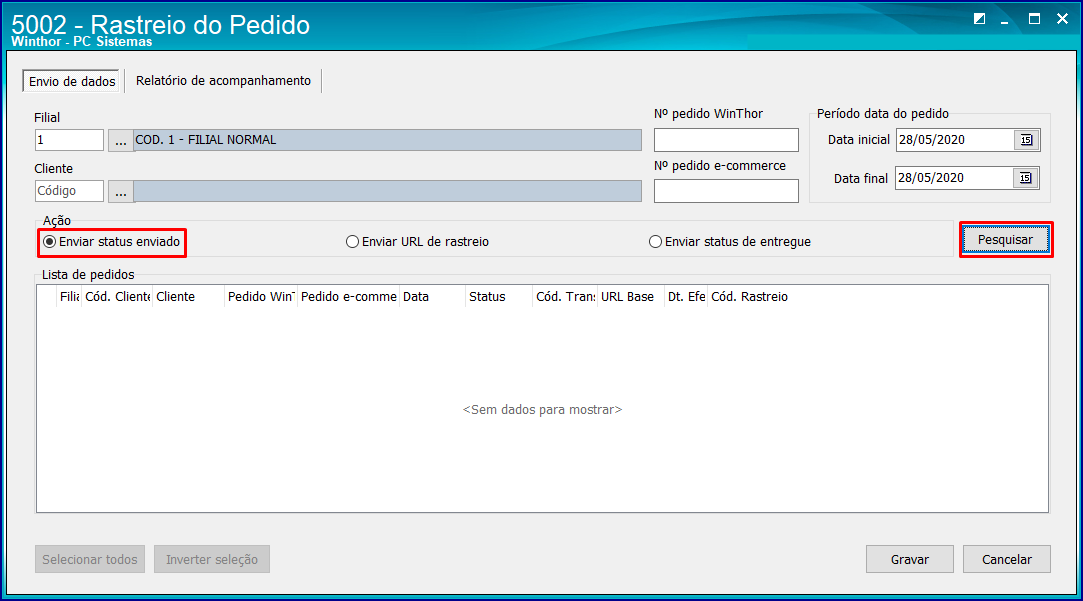This screenshot has height=601, width=1083.
Task: Click the Gravar button
Action: (x=910, y=560)
